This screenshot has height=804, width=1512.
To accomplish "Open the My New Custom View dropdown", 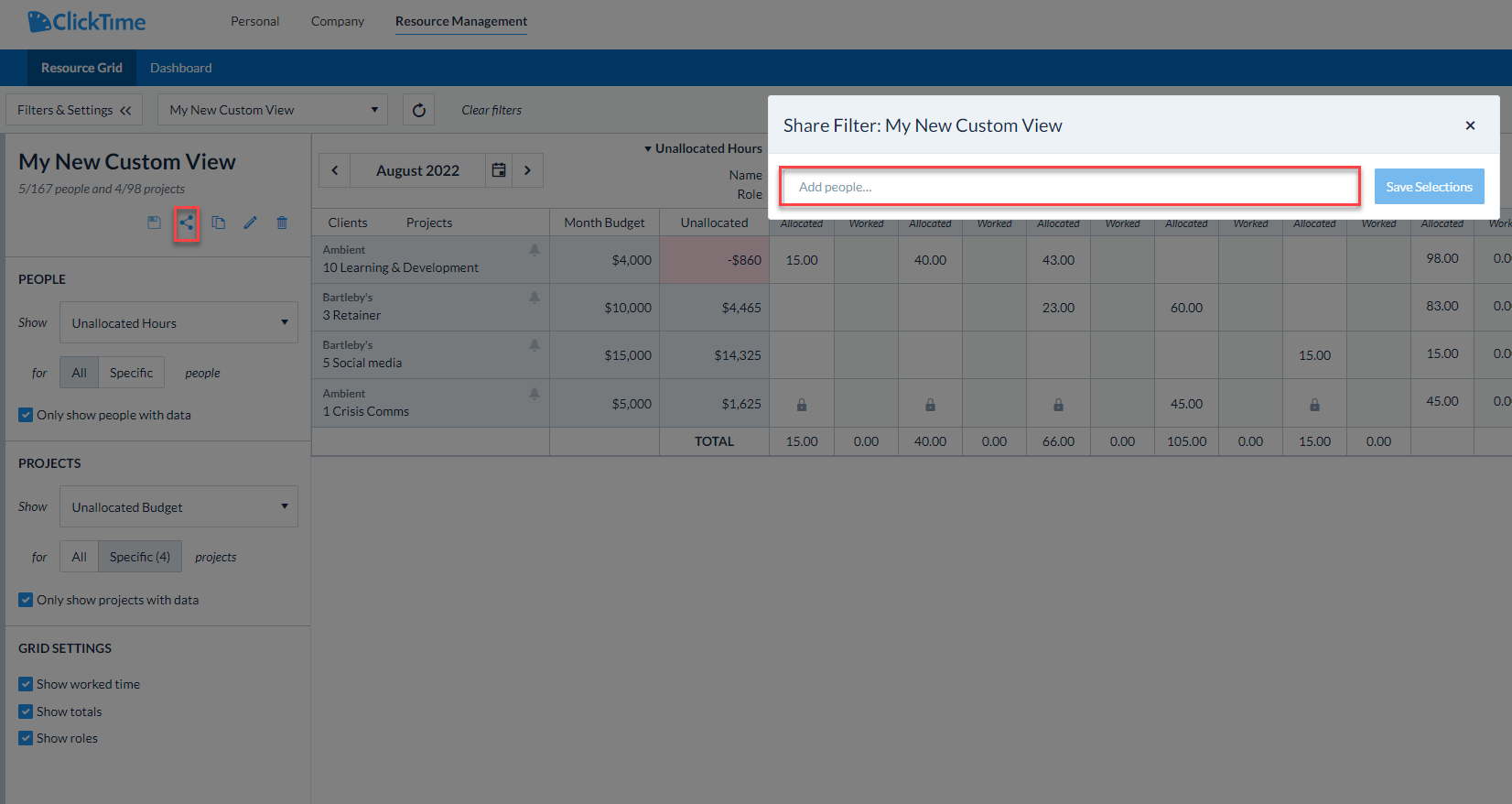I will click(x=273, y=110).
